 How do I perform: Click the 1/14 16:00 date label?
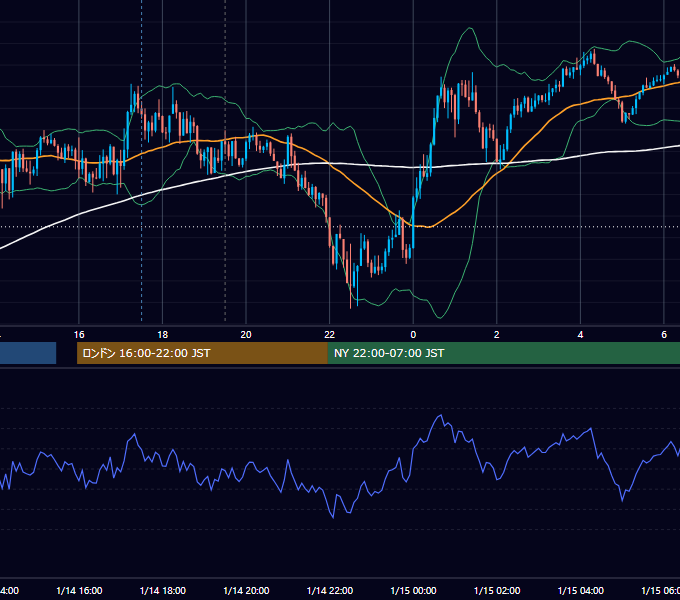pyautogui.click(x=79, y=590)
